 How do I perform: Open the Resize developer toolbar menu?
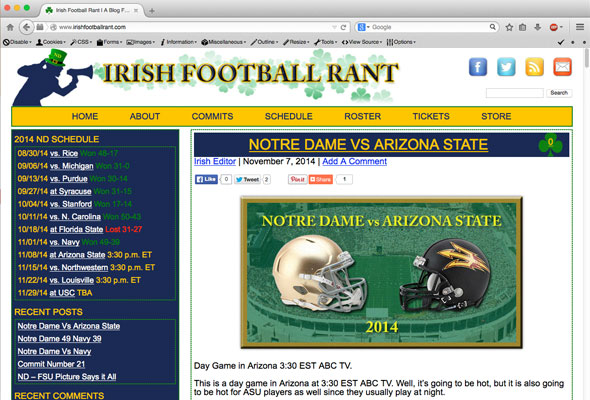click(296, 42)
